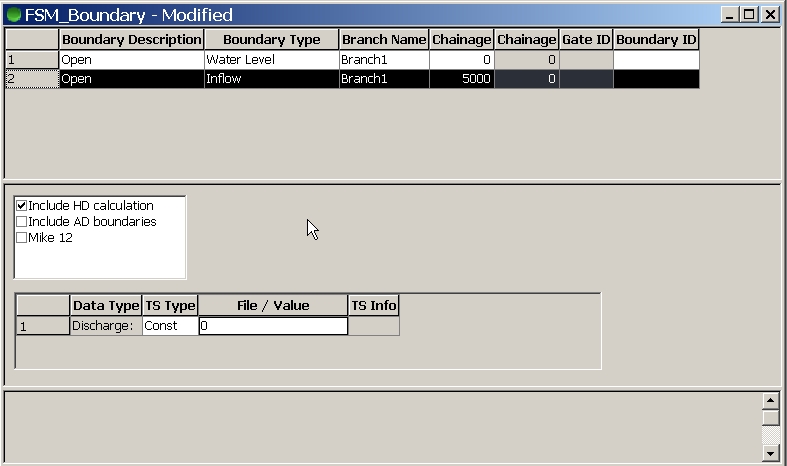
Task: Open Boundary Type cell showing Inflow
Action: (x=271, y=79)
